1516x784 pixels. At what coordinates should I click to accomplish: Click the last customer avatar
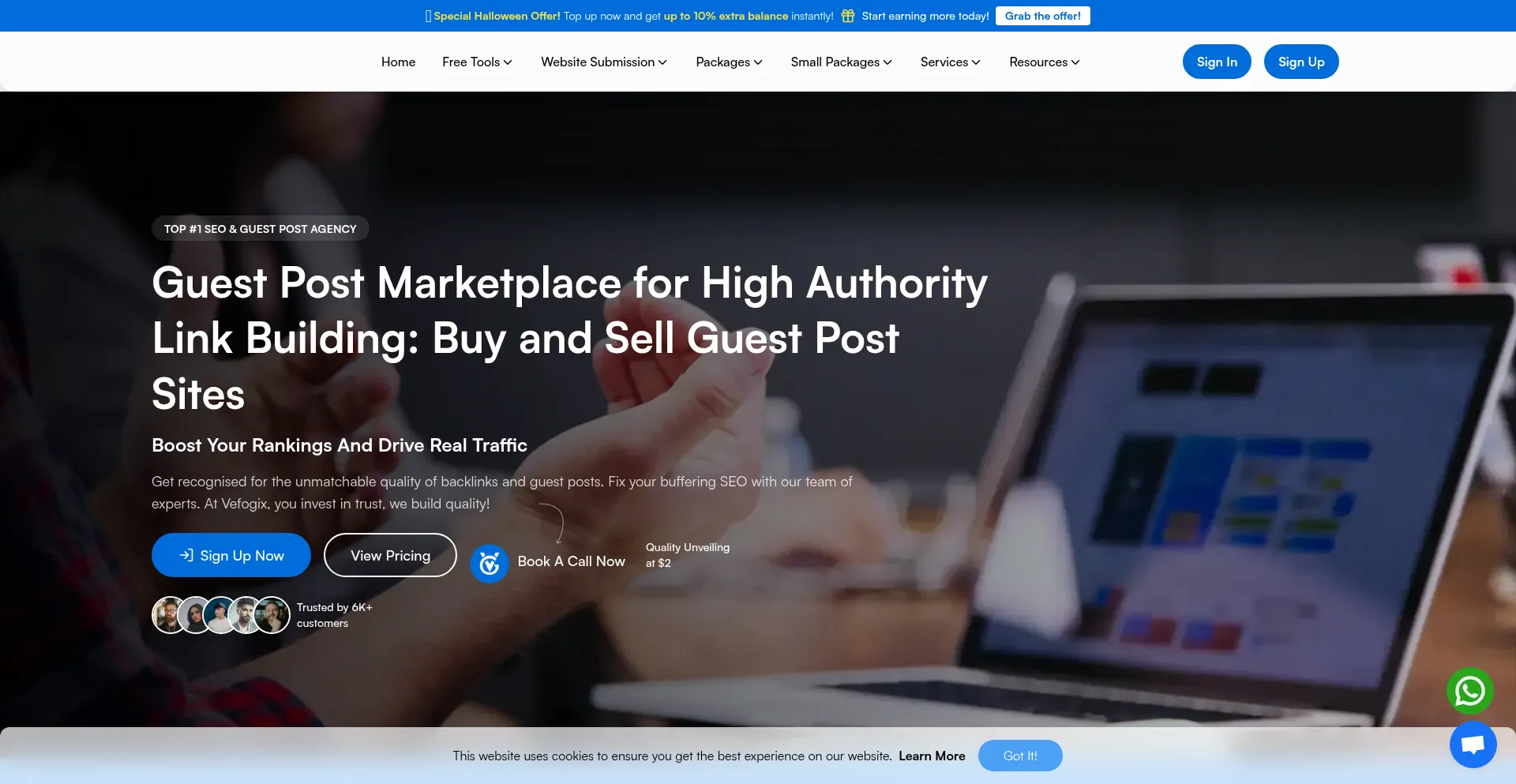[271, 615]
